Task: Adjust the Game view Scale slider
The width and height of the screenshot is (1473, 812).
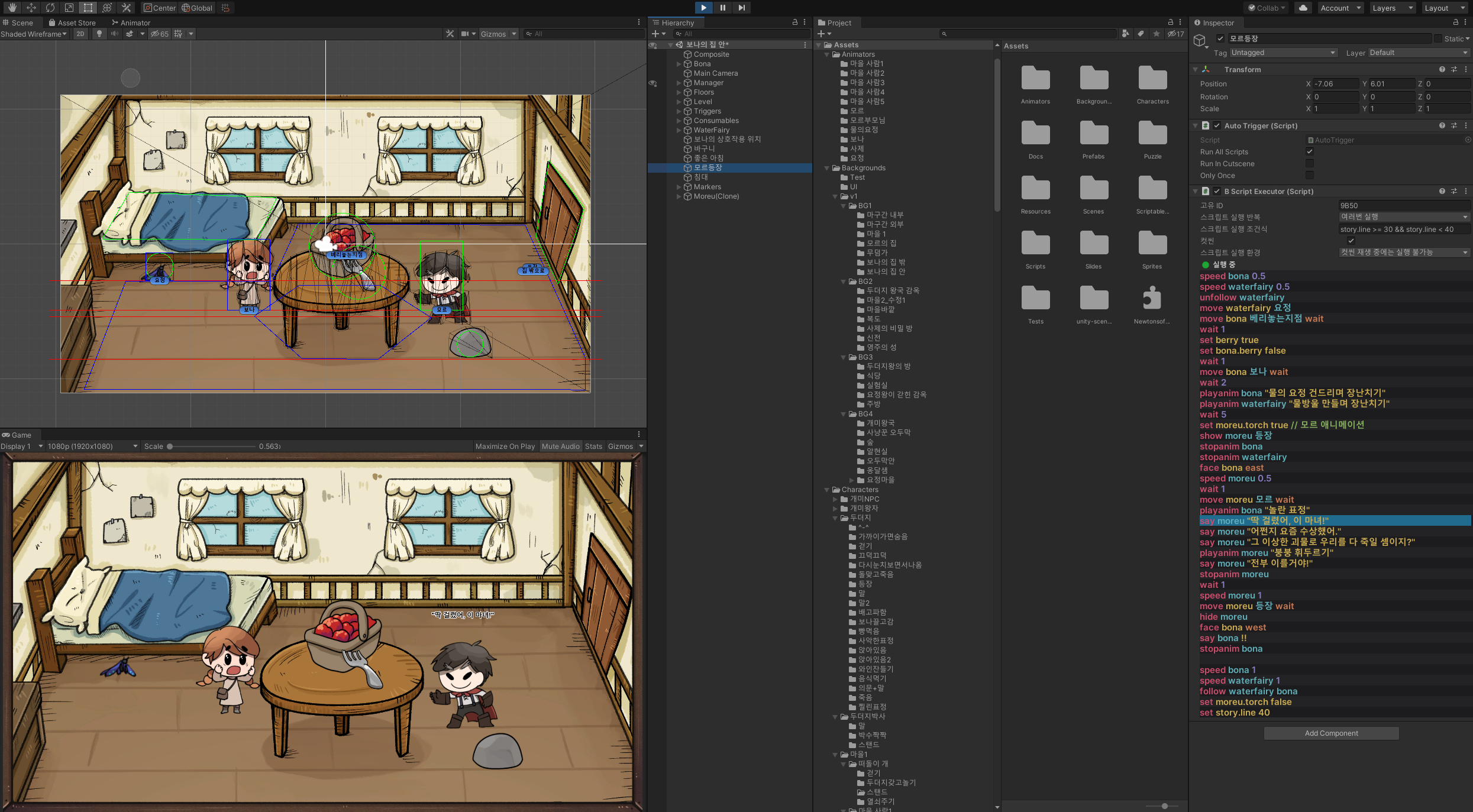Action: pyautogui.click(x=170, y=447)
